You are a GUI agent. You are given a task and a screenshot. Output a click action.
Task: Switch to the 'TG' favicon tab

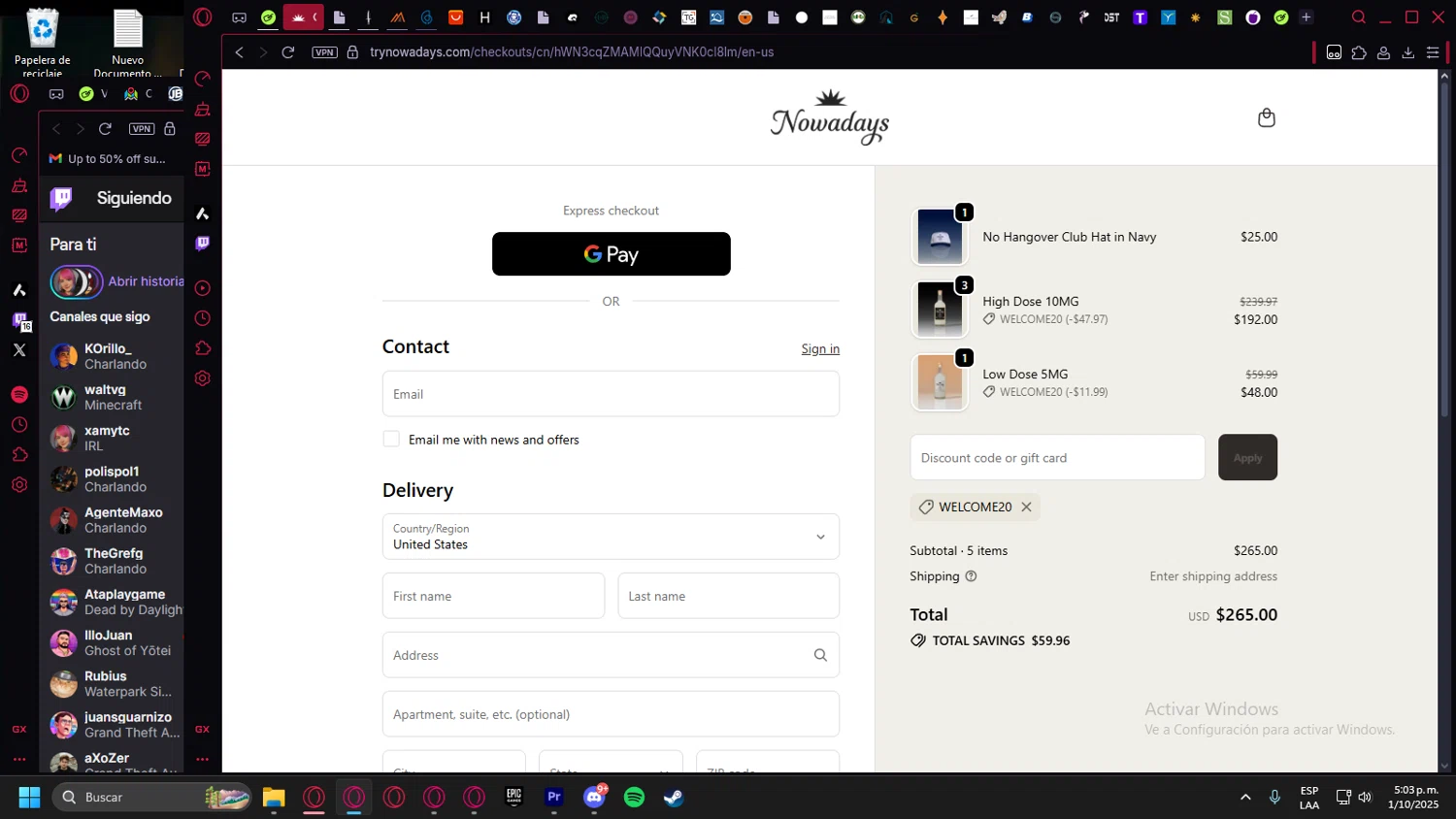click(x=688, y=17)
